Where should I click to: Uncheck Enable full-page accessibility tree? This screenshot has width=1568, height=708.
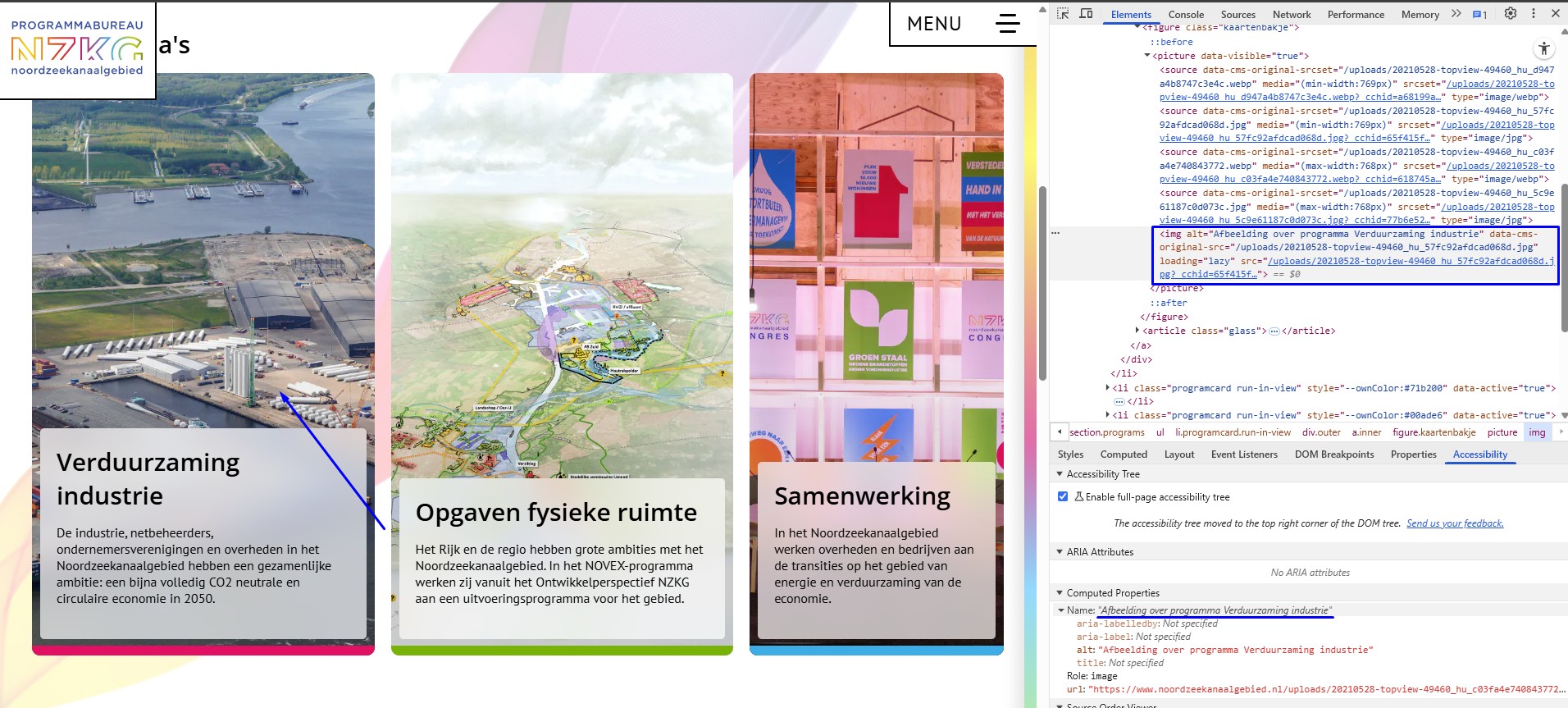tap(1063, 496)
